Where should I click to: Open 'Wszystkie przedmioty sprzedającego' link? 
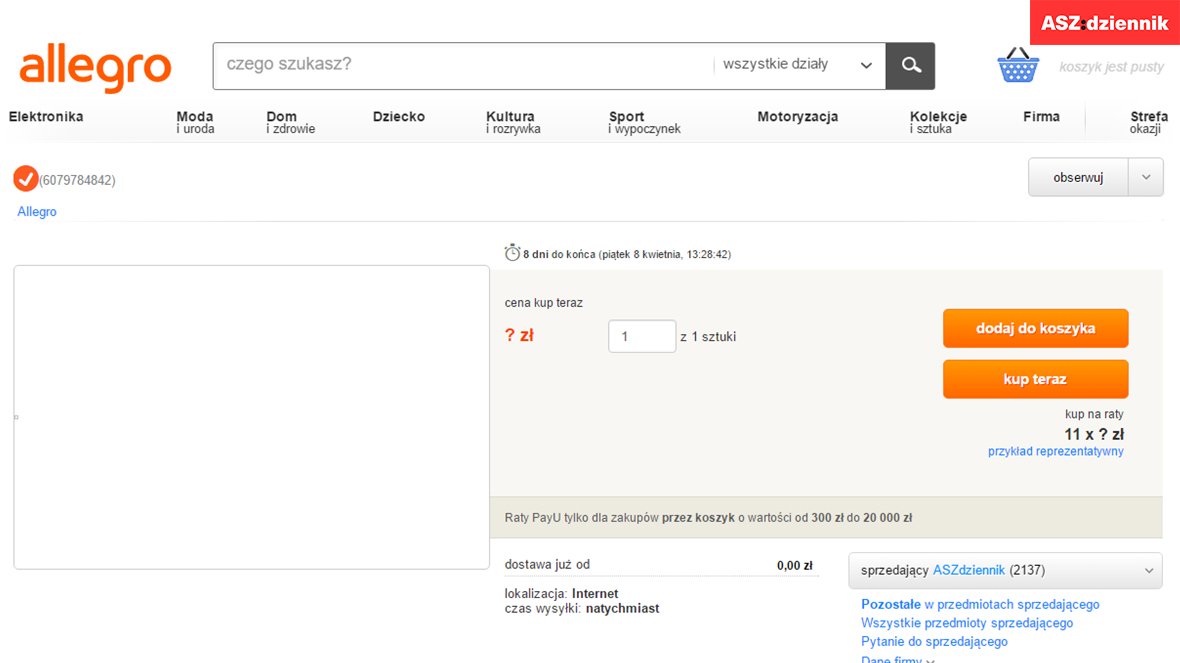(967, 623)
